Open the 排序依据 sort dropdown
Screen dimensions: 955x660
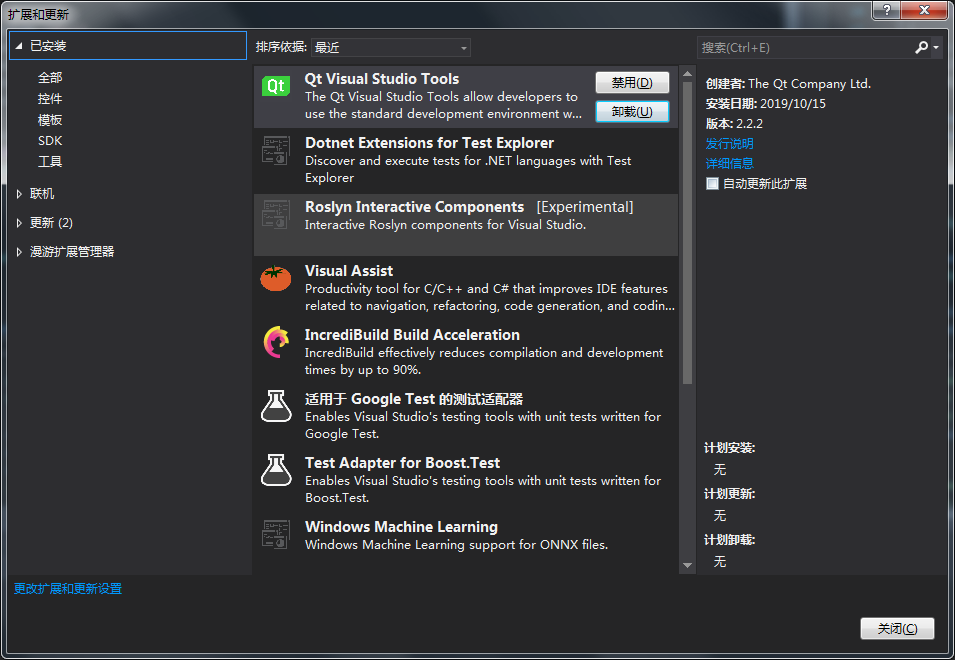click(x=390, y=47)
